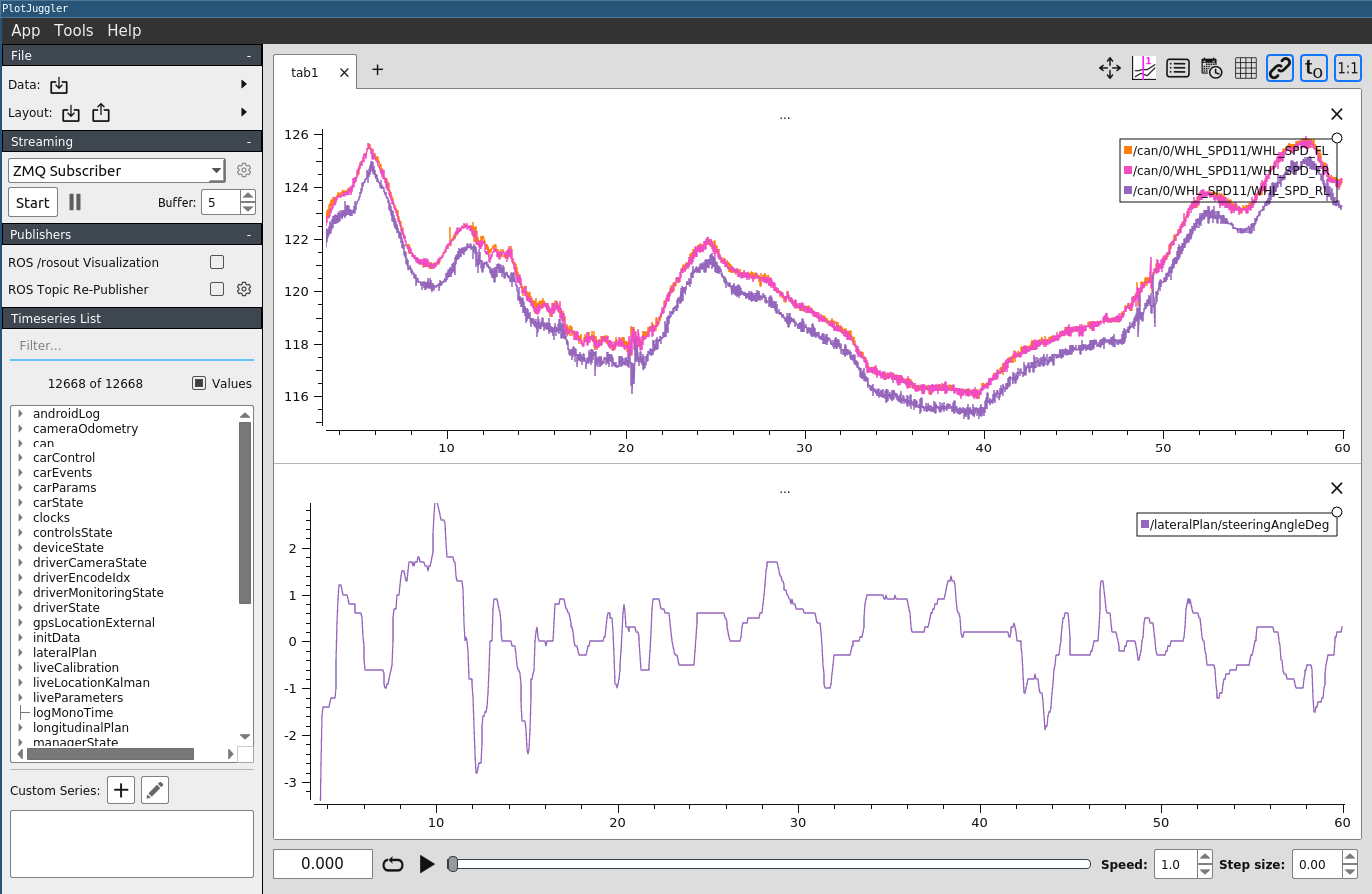Toggle the 1:1 ratio button
This screenshot has width=1372, height=894.
coord(1348,68)
